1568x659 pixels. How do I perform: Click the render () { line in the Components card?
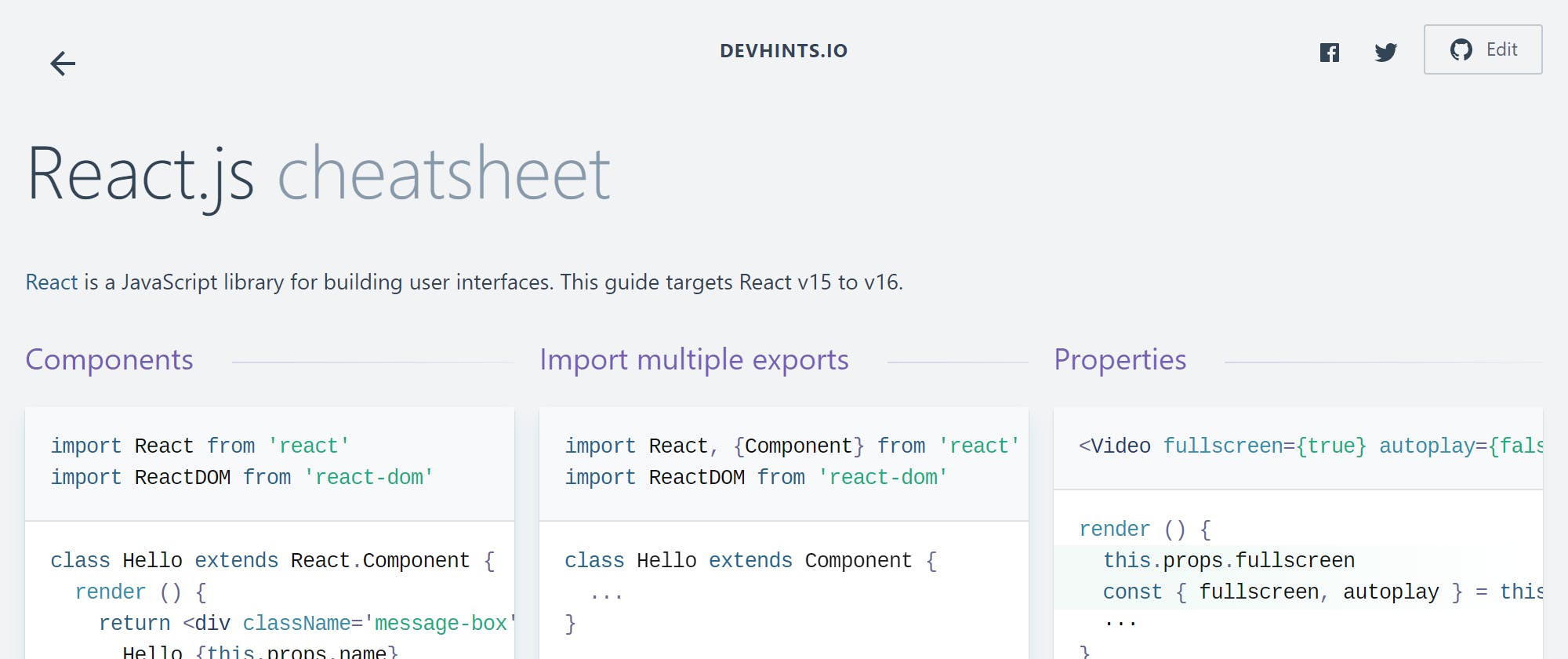(x=140, y=592)
